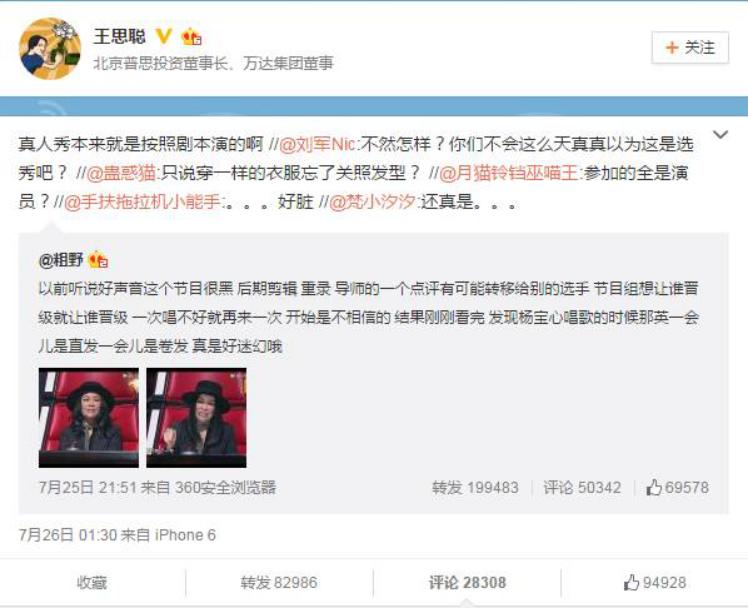The image size is (748, 608).
Task: Open original post's 转发 199483 link
Action: [475, 487]
